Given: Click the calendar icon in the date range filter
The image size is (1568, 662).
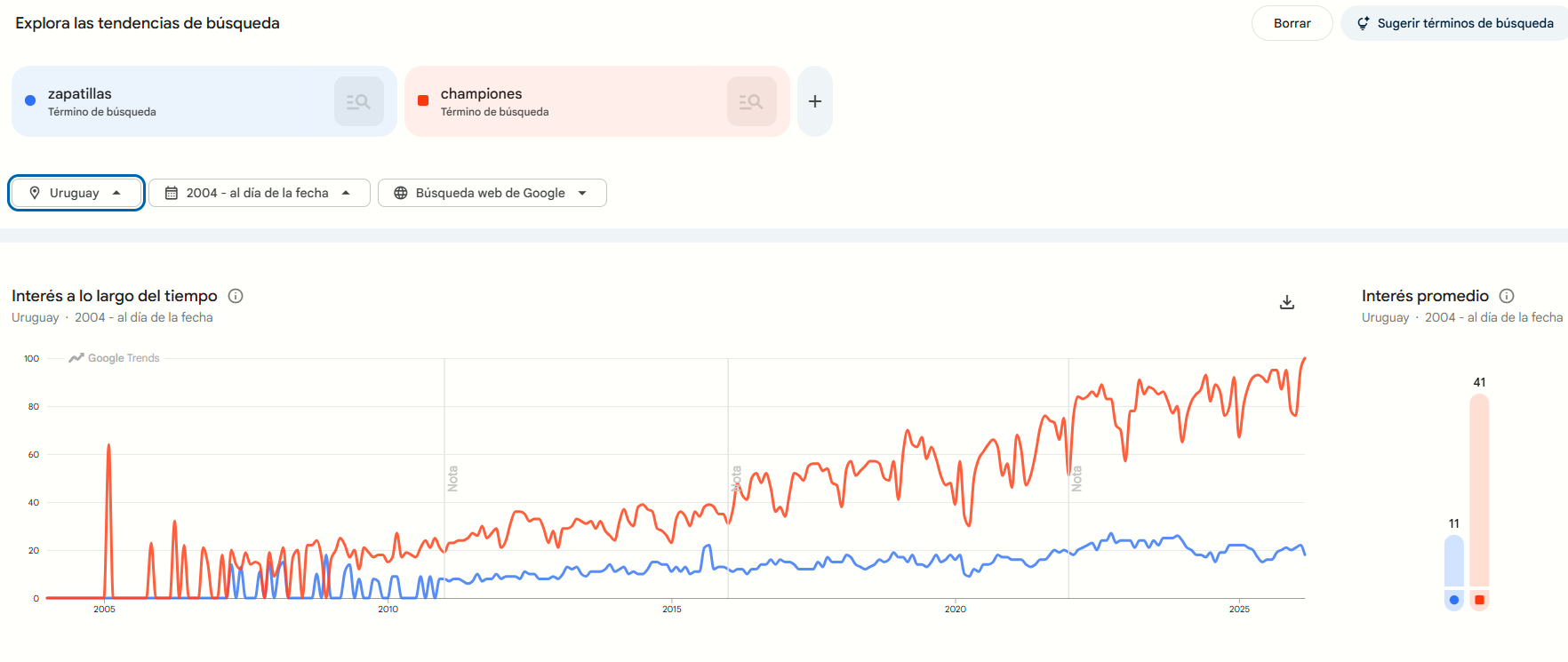Looking at the screenshot, I should click(172, 192).
